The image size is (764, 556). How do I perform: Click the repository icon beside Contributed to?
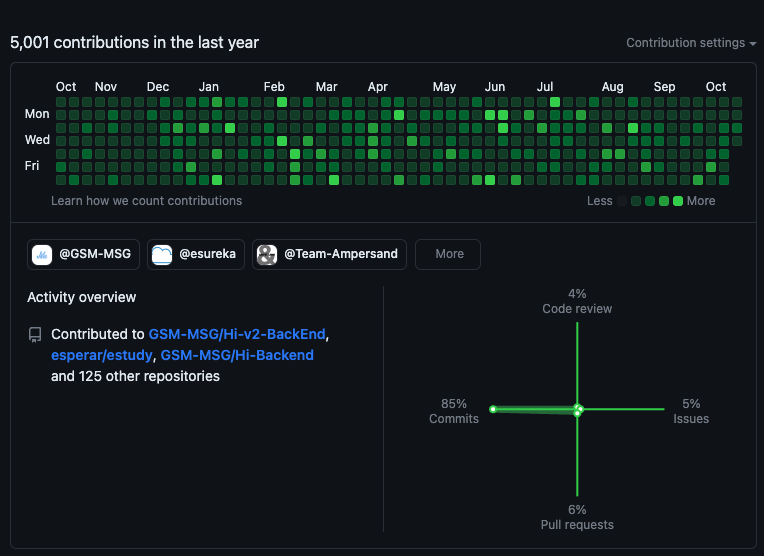click(x=35, y=335)
